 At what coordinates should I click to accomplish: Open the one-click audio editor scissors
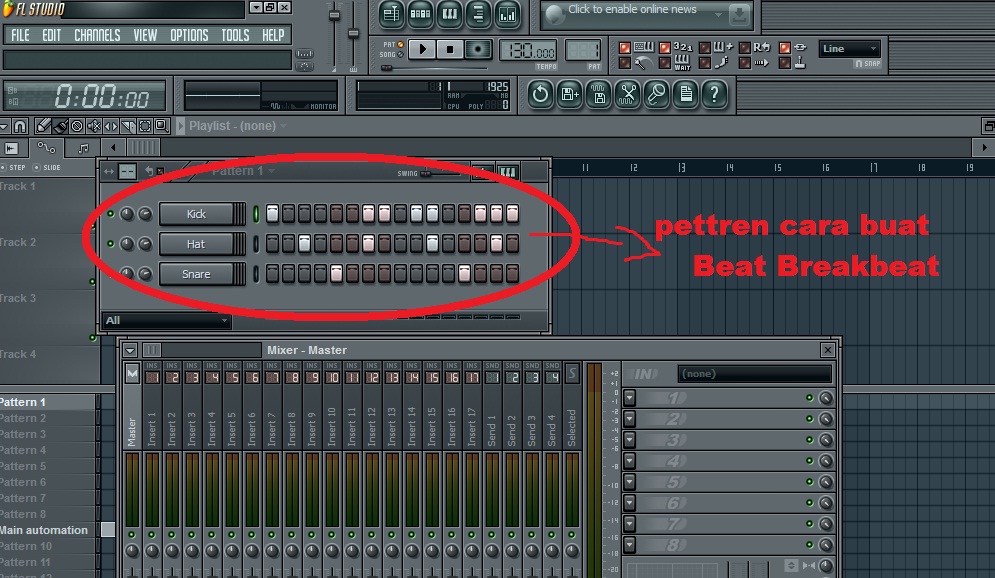628,95
